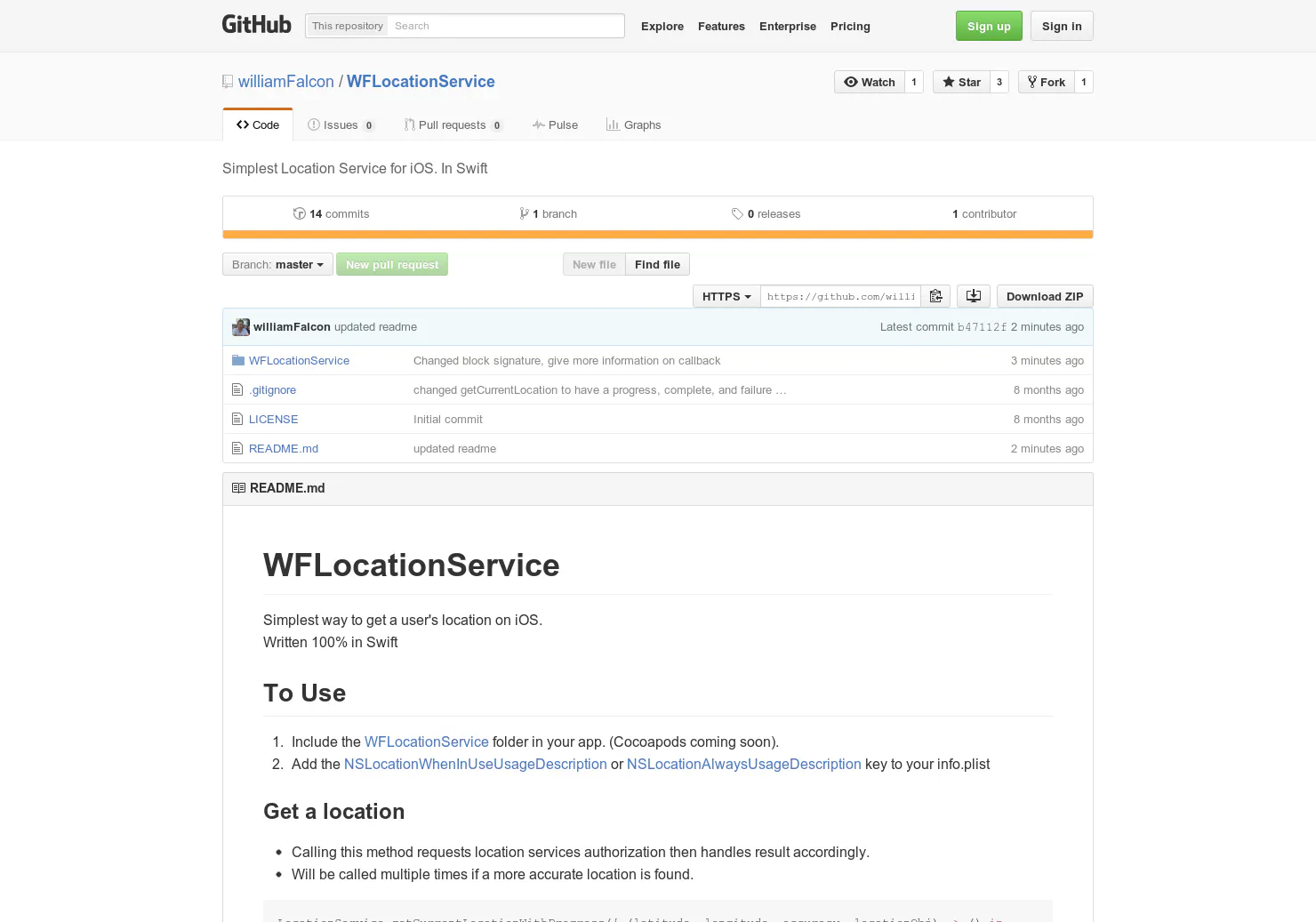Click the .gitignore file icon

237,389
